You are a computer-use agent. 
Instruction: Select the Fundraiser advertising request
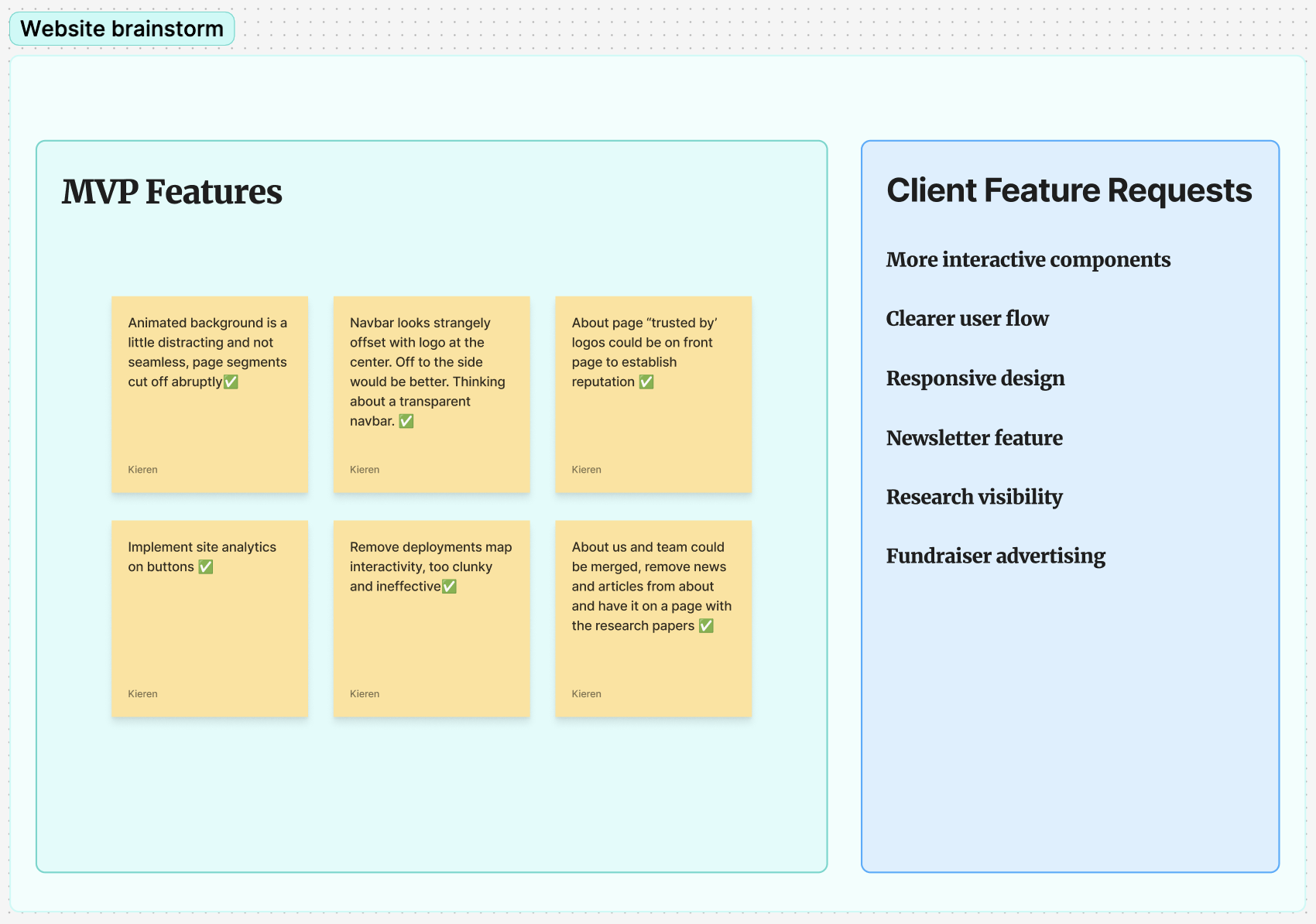pos(996,556)
